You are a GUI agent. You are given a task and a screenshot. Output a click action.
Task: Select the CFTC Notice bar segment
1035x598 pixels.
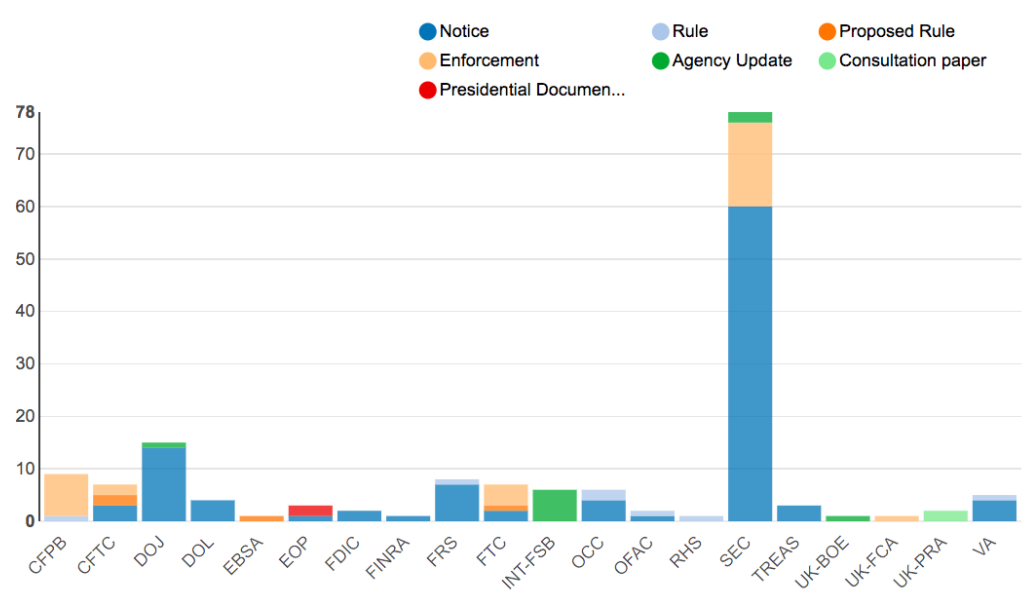pyautogui.click(x=115, y=514)
